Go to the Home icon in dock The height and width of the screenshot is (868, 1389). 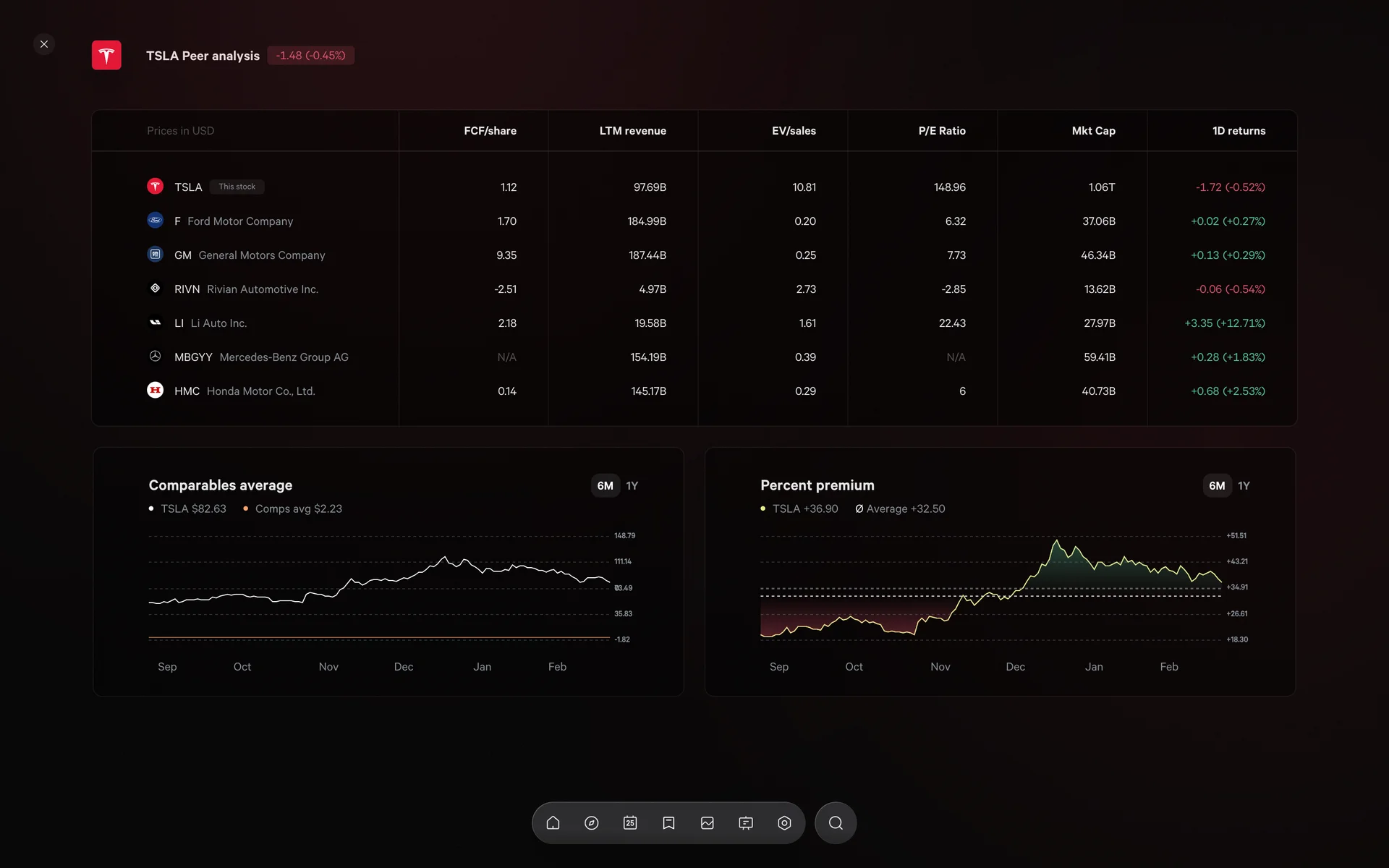pos(553,823)
